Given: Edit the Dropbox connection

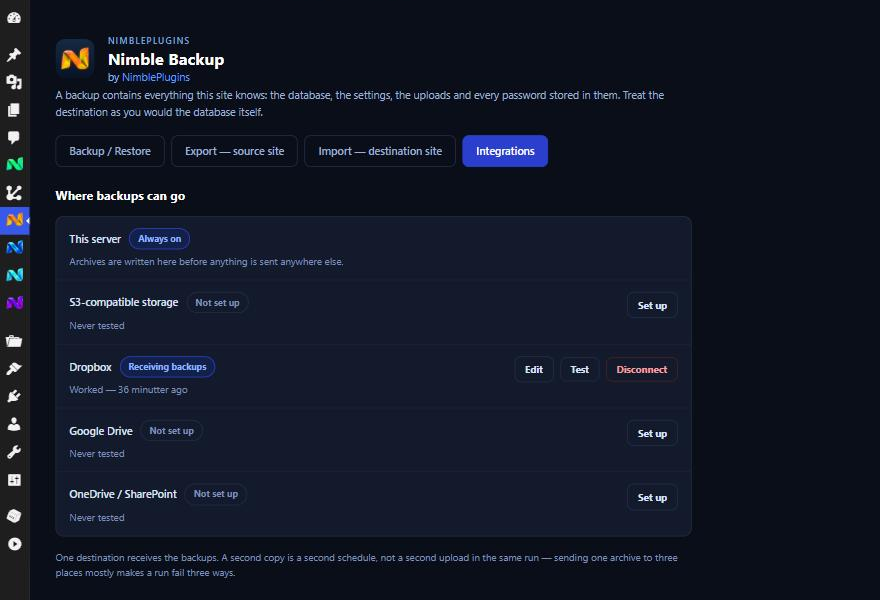Looking at the screenshot, I should (x=534, y=369).
